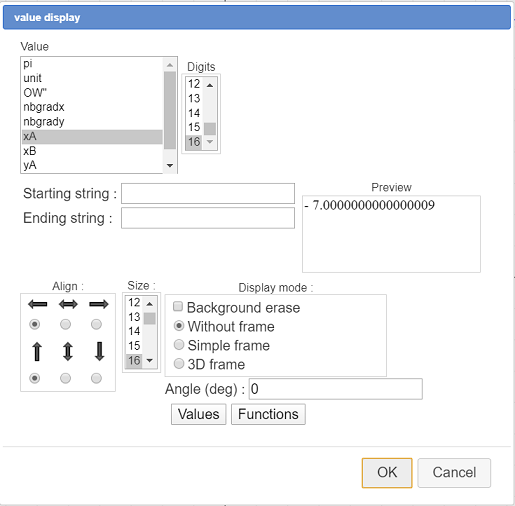Click the Digits list scroll-up arrow
The image size is (515, 506).
[x=210, y=85]
